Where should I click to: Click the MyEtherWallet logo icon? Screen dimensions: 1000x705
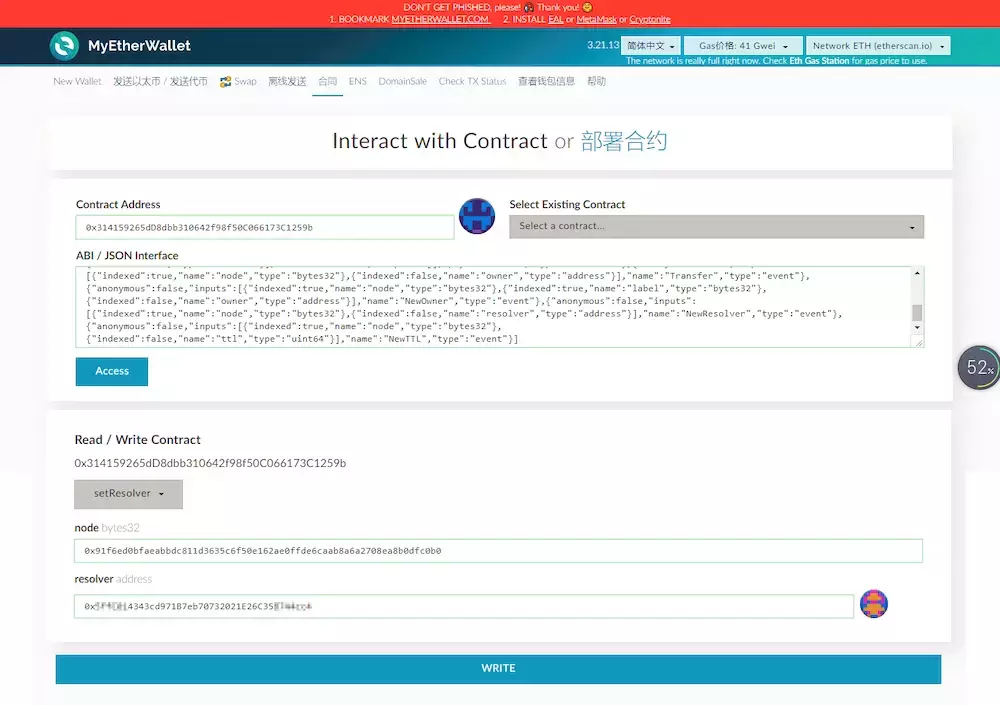(x=64, y=46)
